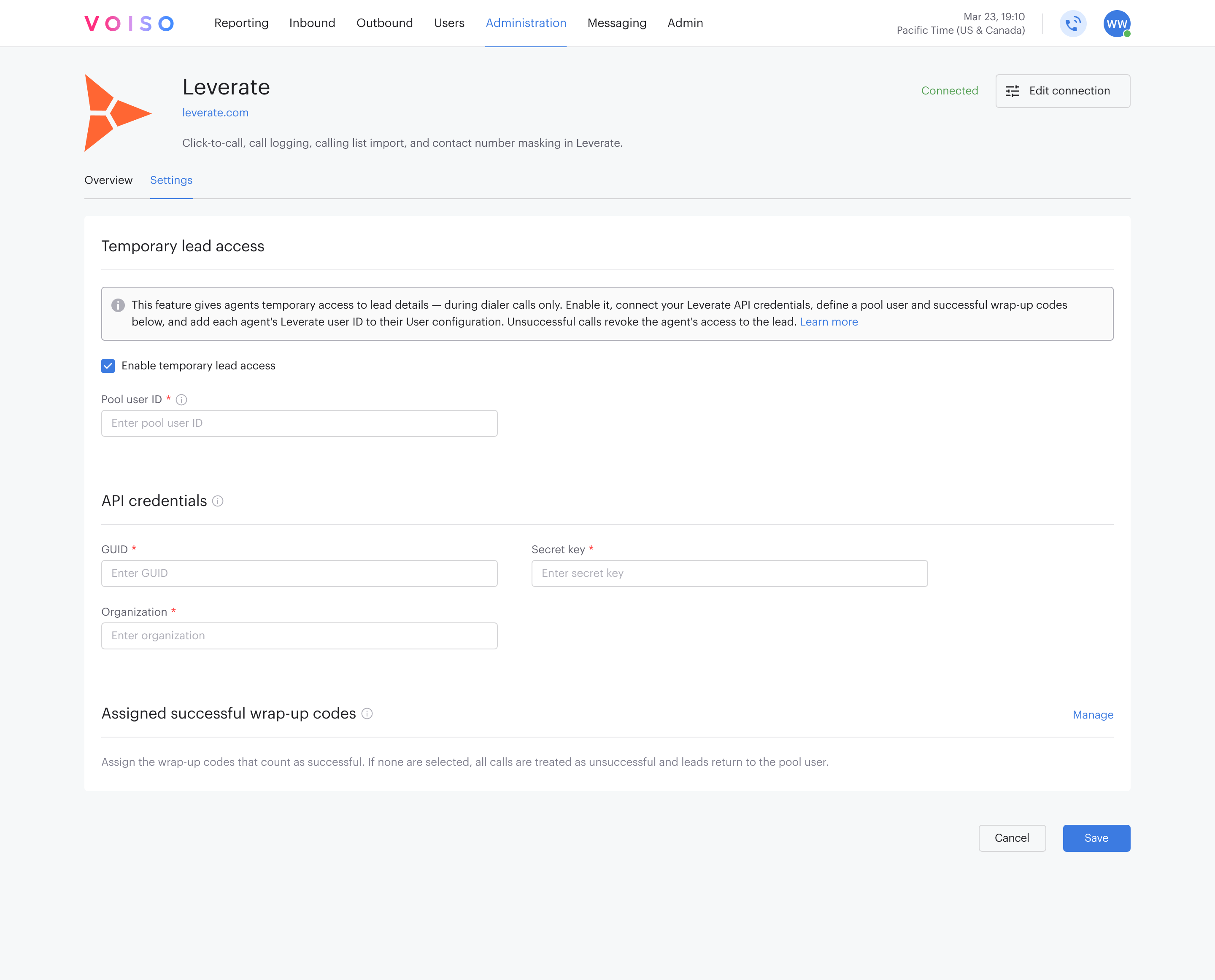
Task: Follow the Learn more link
Action: [829, 322]
